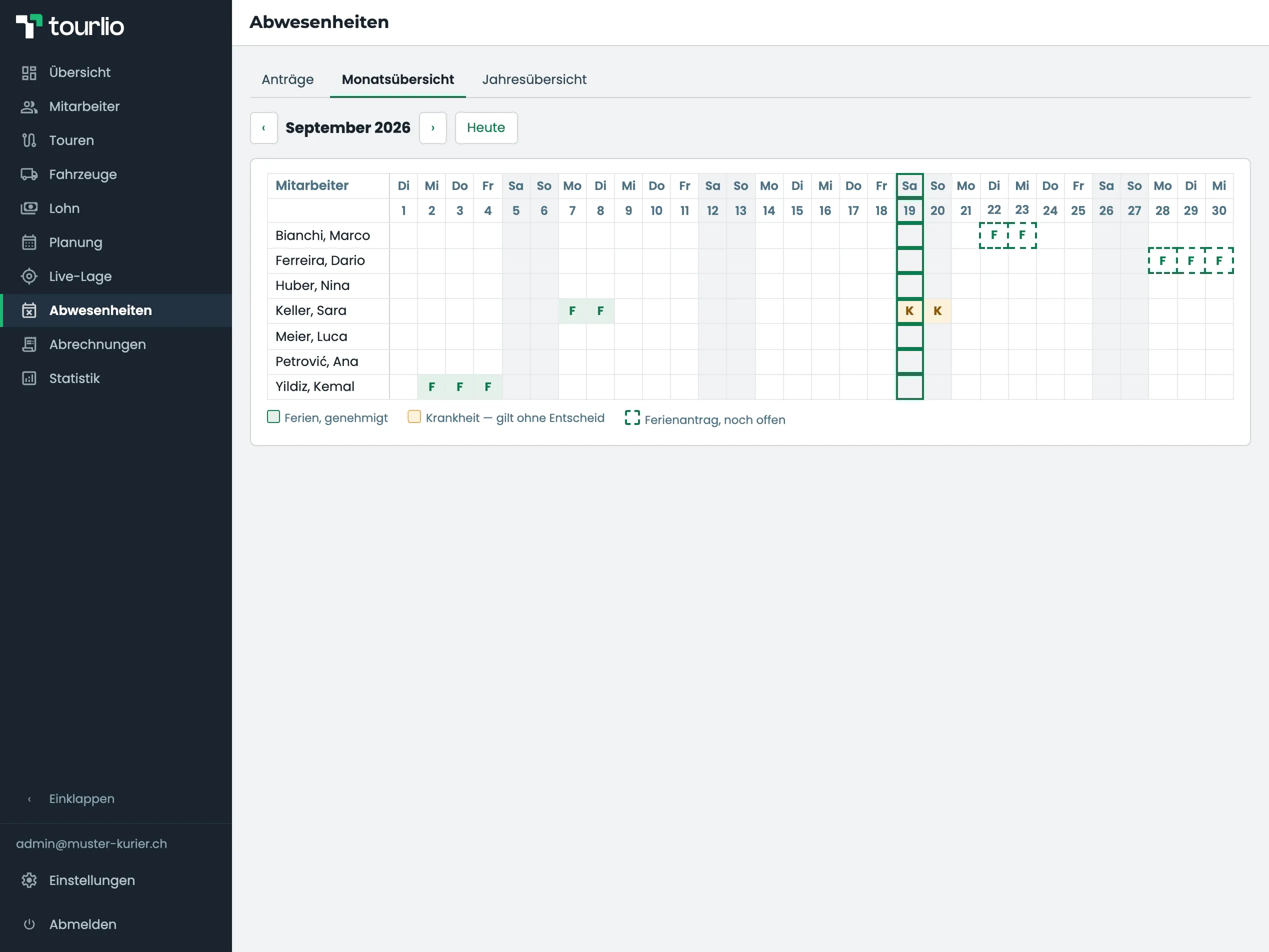Go to next month arrow
1269x952 pixels.
[x=432, y=127]
